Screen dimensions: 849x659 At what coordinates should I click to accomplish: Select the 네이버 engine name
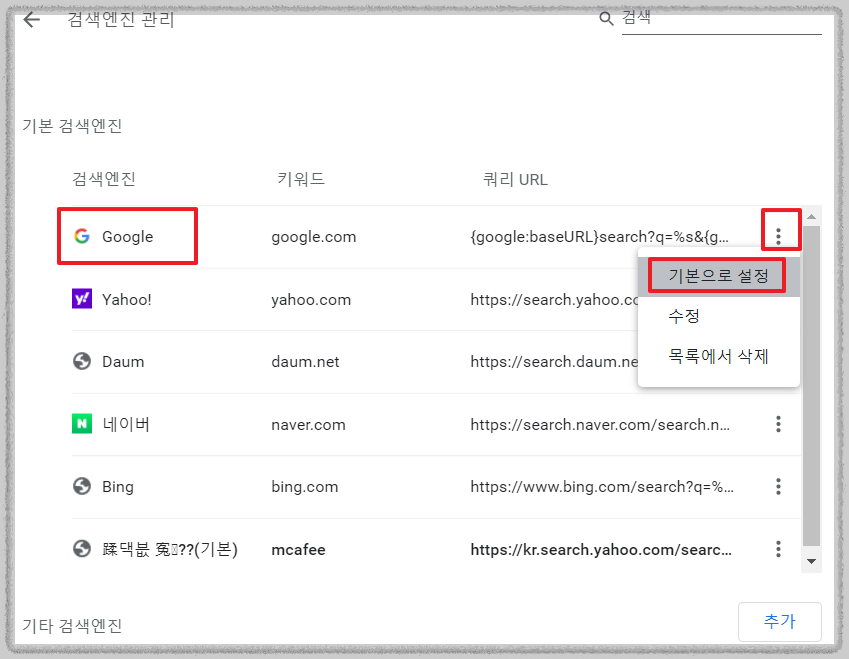126,424
